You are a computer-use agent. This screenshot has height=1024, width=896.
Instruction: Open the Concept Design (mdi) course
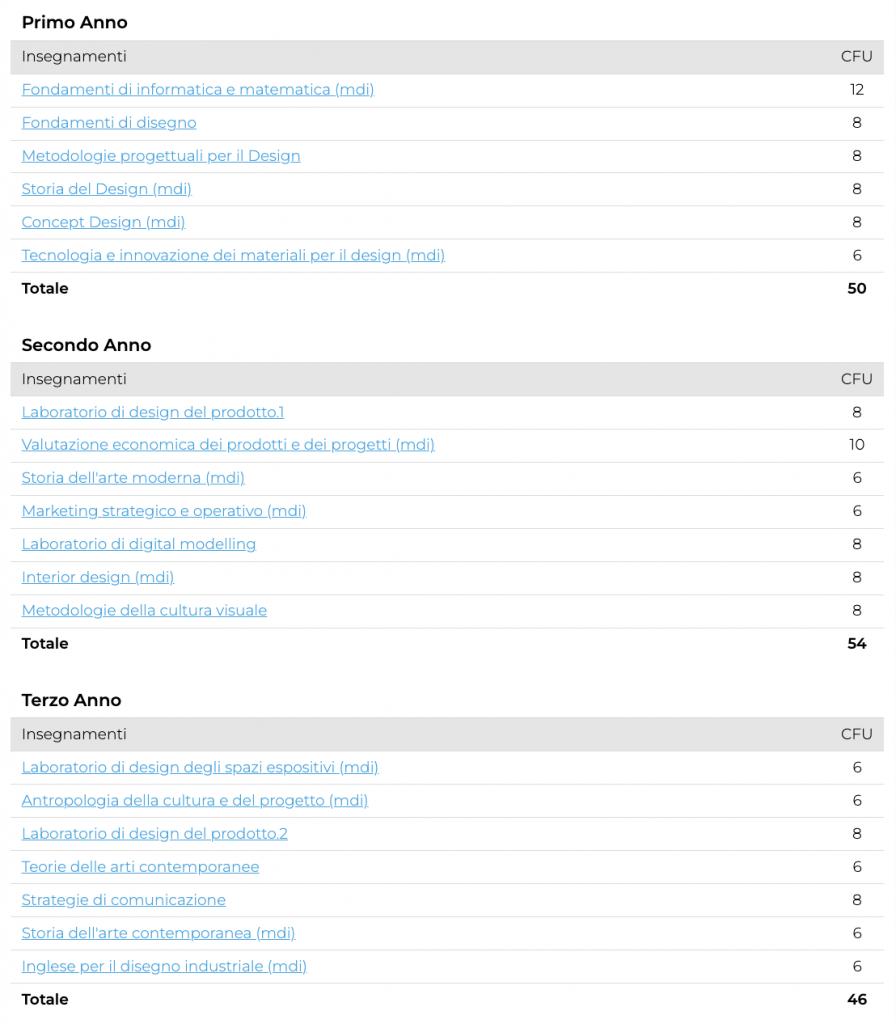pyautogui.click(x=104, y=222)
